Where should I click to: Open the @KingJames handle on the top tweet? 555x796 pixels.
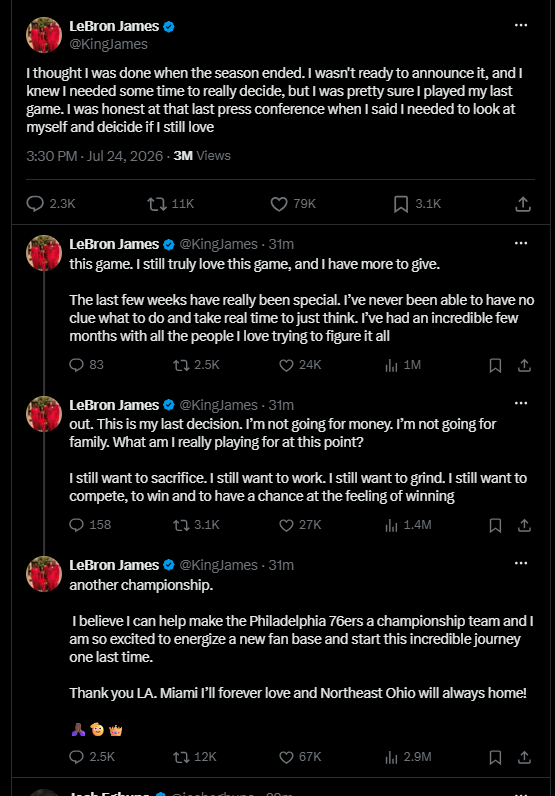coord(108,44)
